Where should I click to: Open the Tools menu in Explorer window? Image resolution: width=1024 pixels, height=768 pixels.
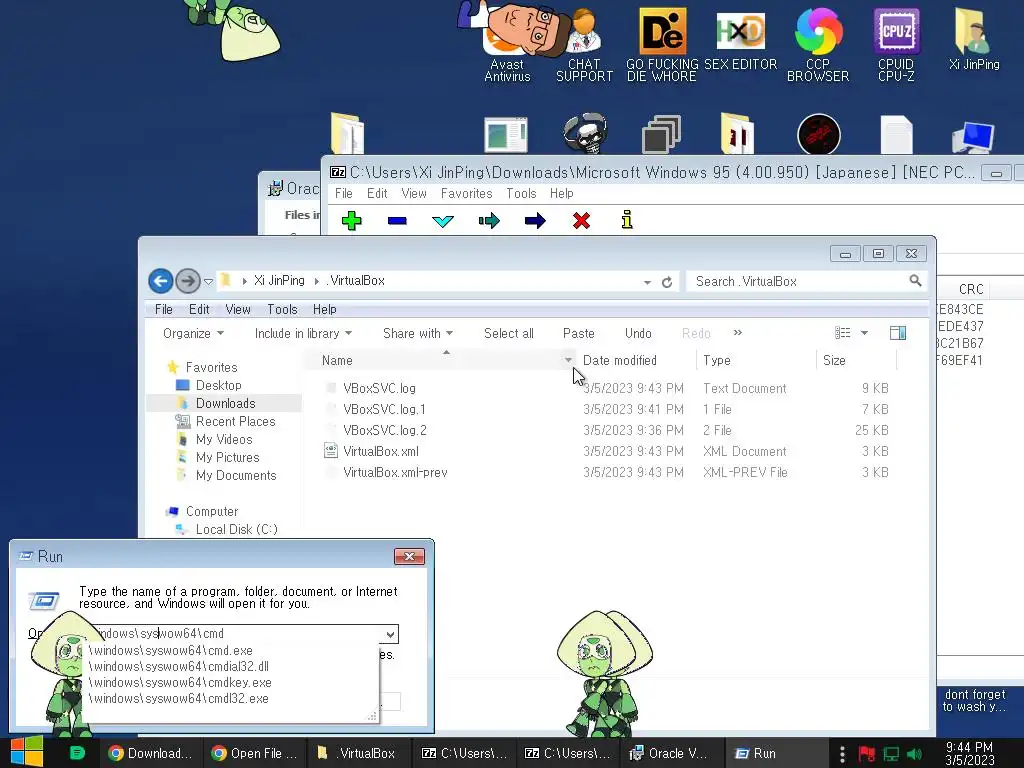pyautogui.click(x=282, y=310)
